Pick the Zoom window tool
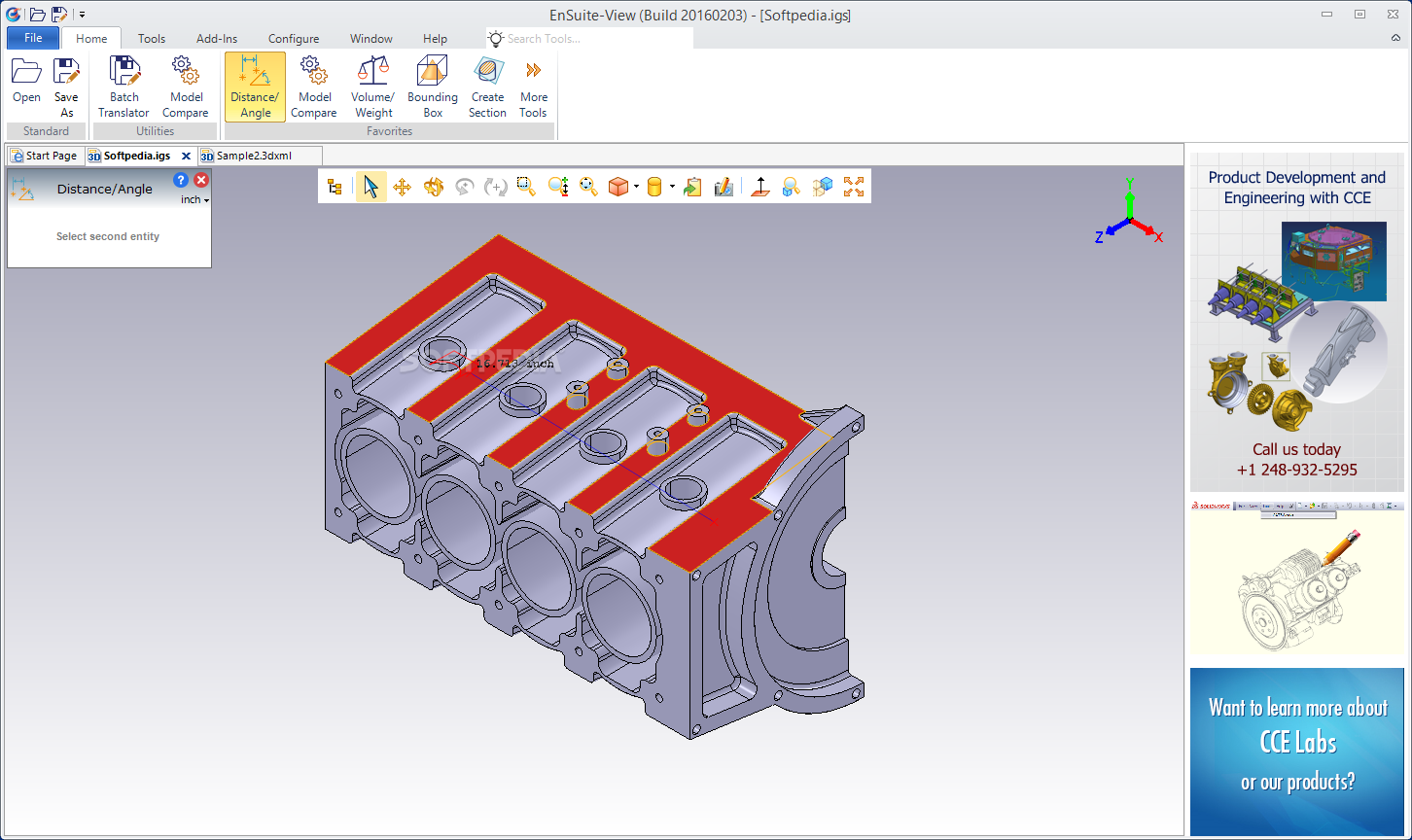 coord(526,187)
